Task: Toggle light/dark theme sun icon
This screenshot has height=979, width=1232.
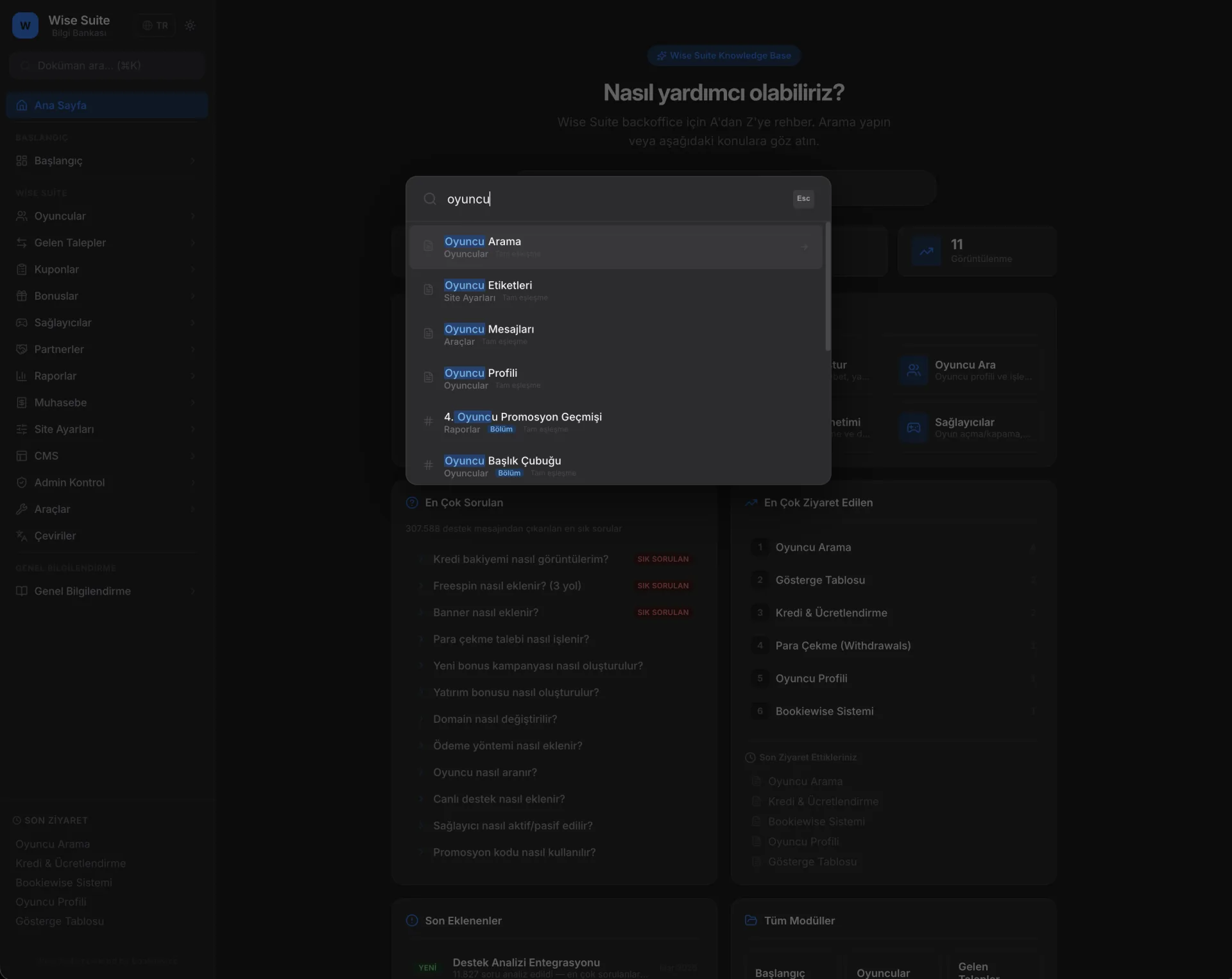Action: click(x=190, y=26)
